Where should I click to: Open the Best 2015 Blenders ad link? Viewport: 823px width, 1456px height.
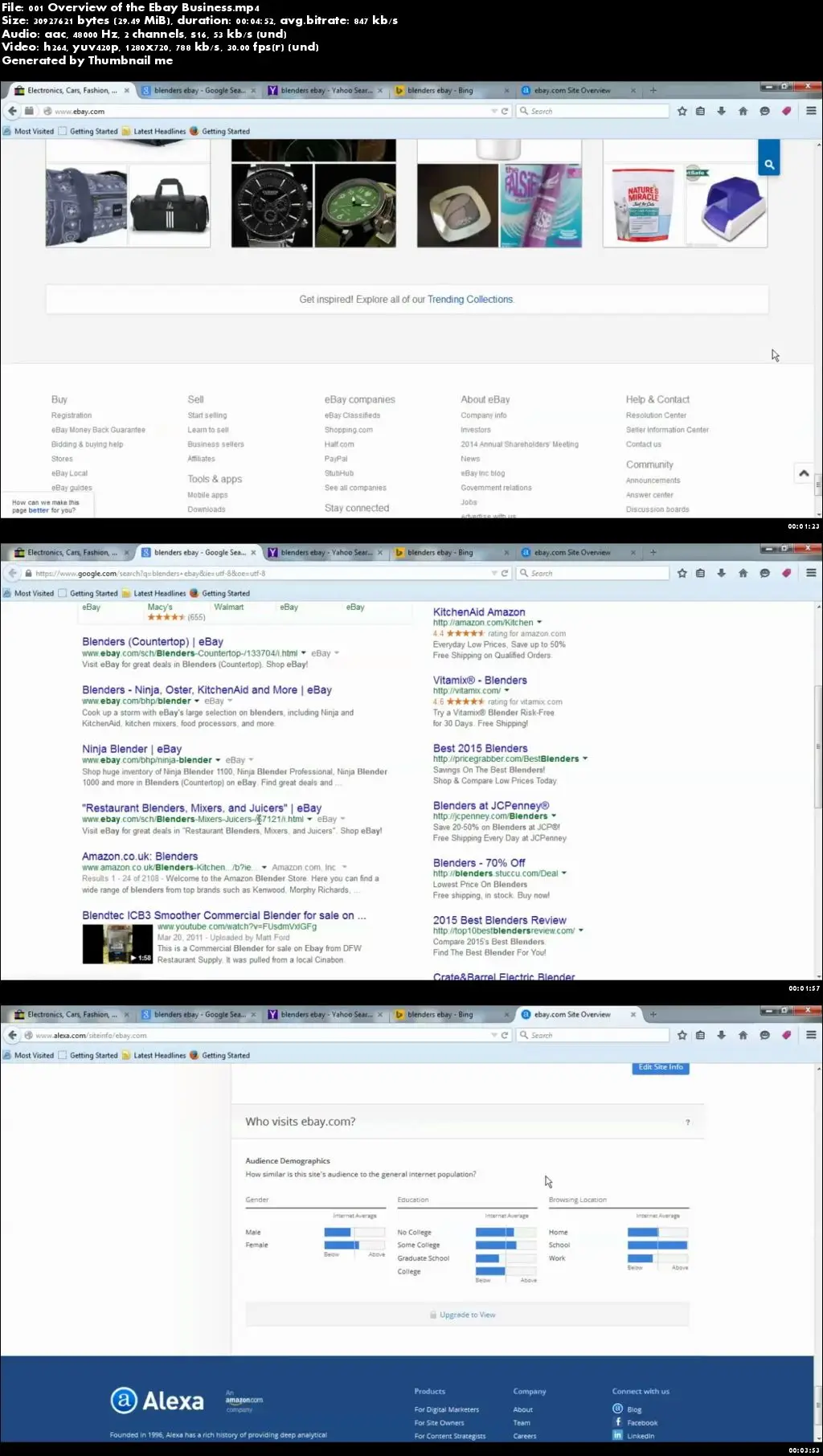click(481, 748)
